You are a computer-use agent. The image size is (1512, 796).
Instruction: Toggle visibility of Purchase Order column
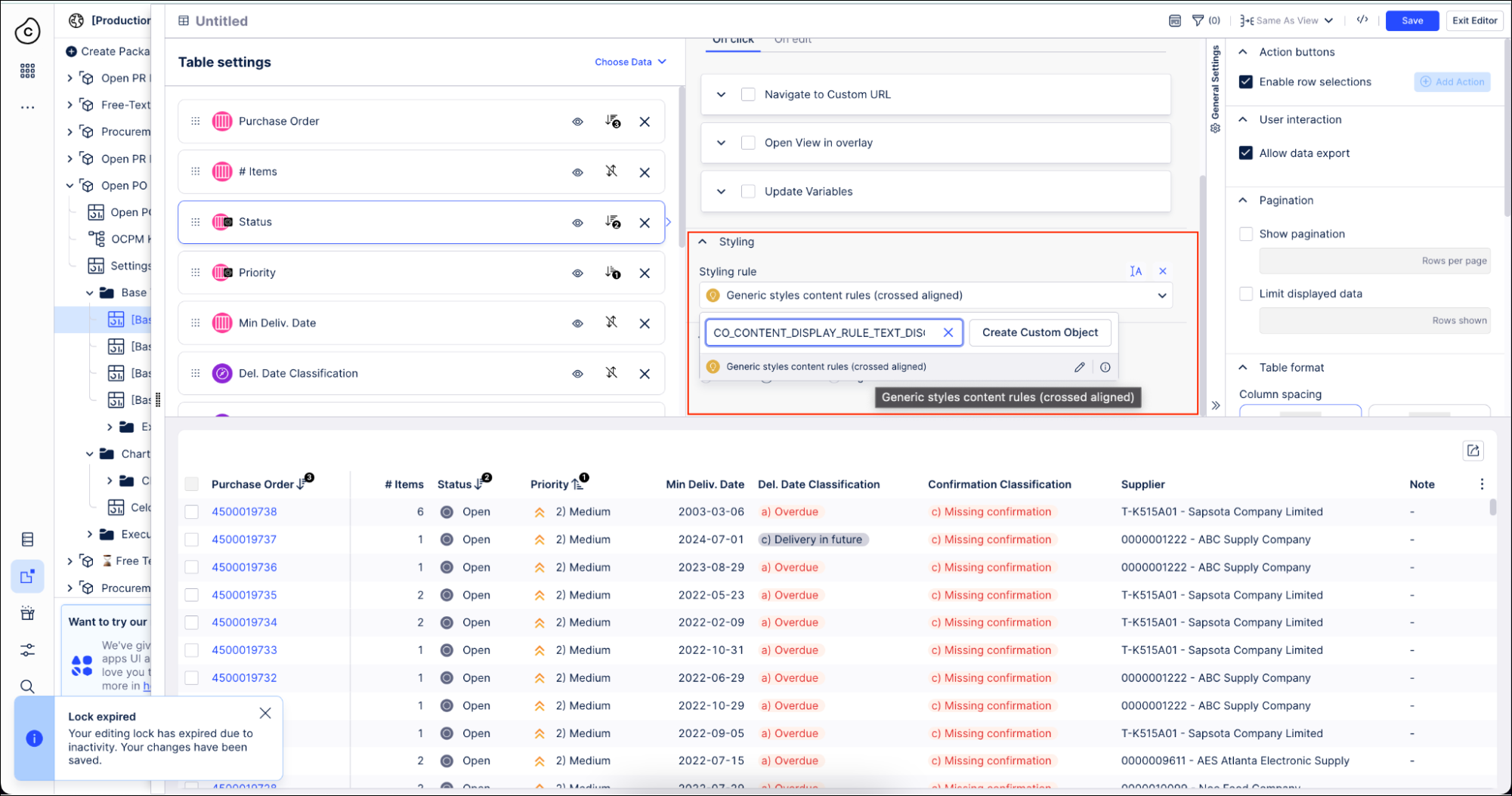click(x=577, y=122)
